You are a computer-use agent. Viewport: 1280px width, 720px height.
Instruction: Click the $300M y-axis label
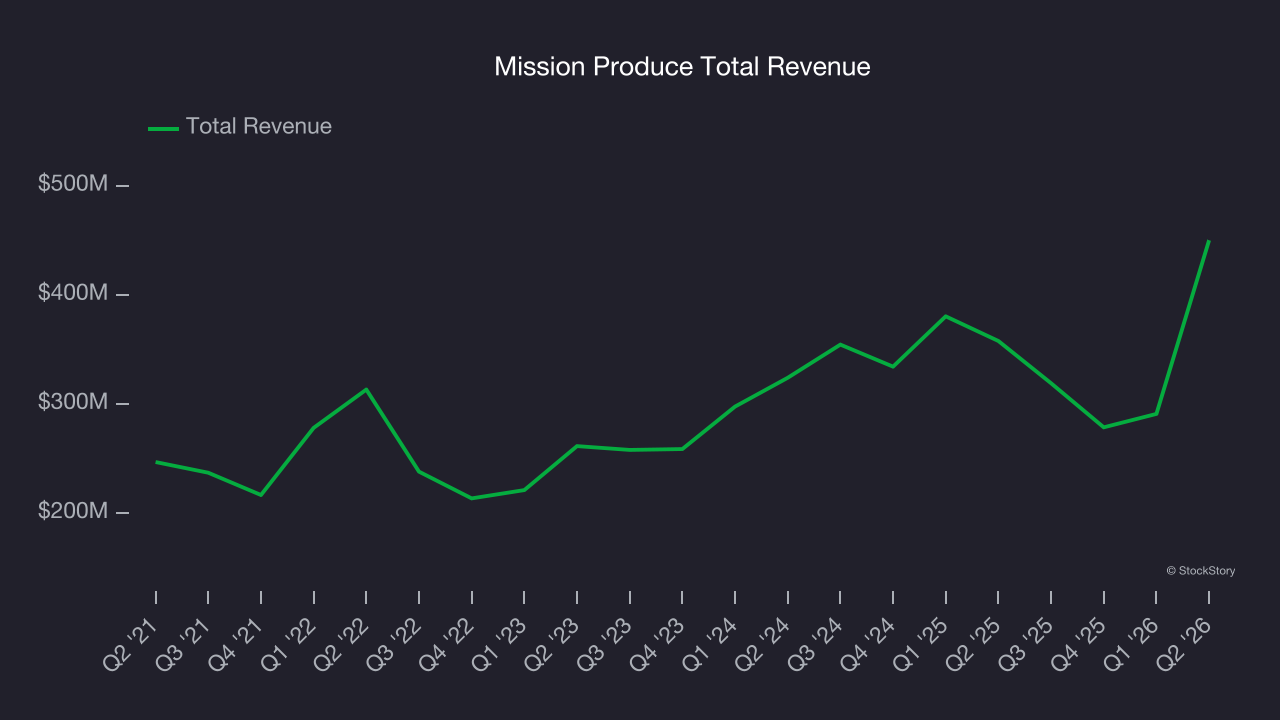pyautogui.click(x=72, y=402)
